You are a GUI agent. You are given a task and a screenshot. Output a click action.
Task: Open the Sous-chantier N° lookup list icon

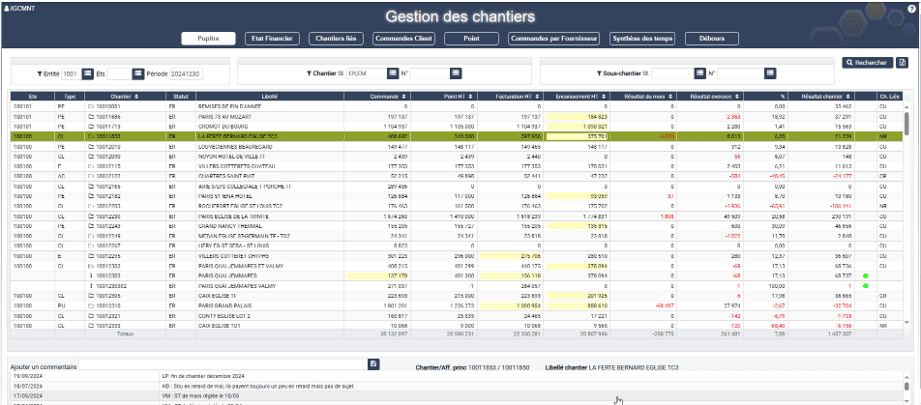point(771,73)
